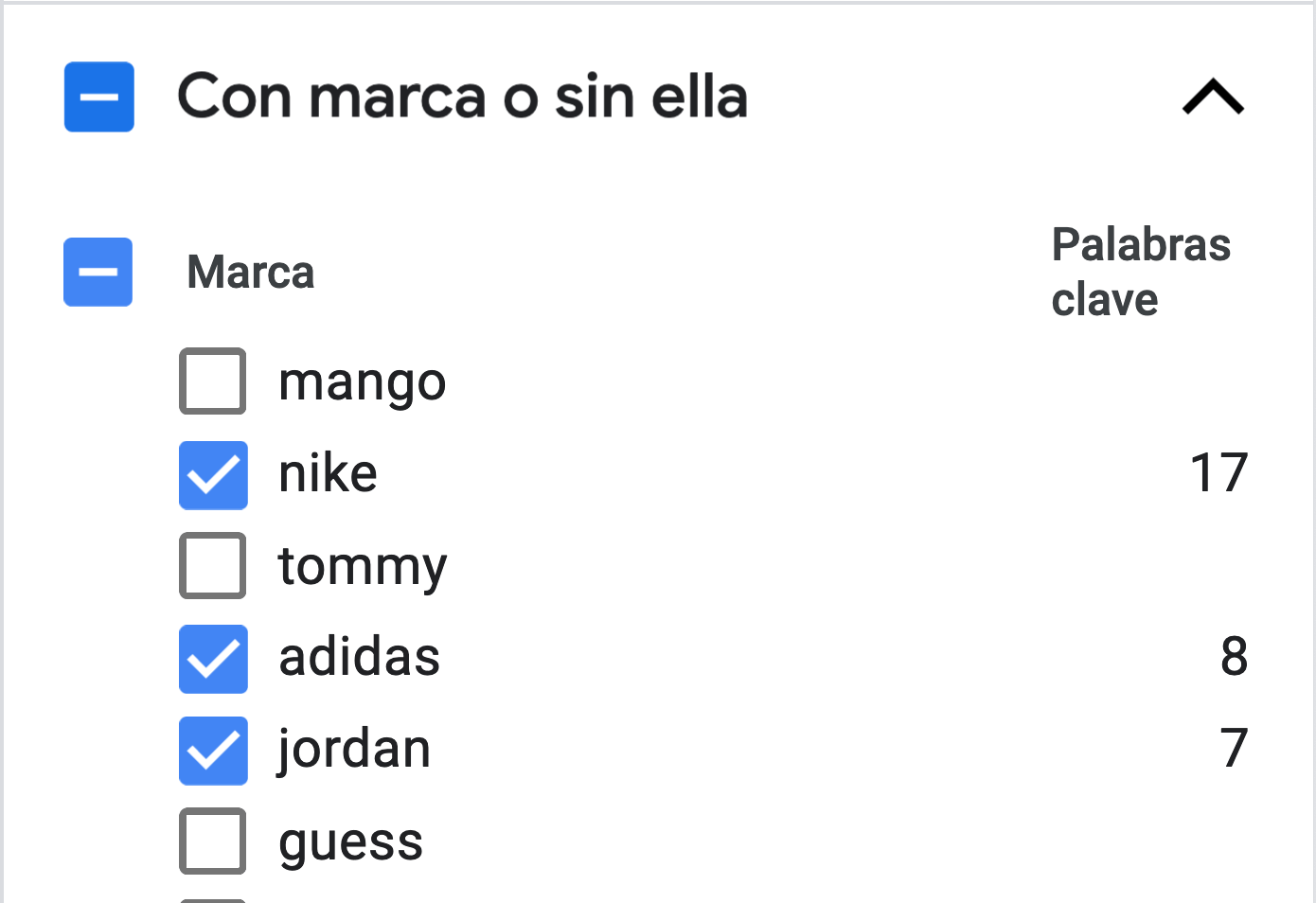
Task: Enable the mango brand filter
Action: 212,381
